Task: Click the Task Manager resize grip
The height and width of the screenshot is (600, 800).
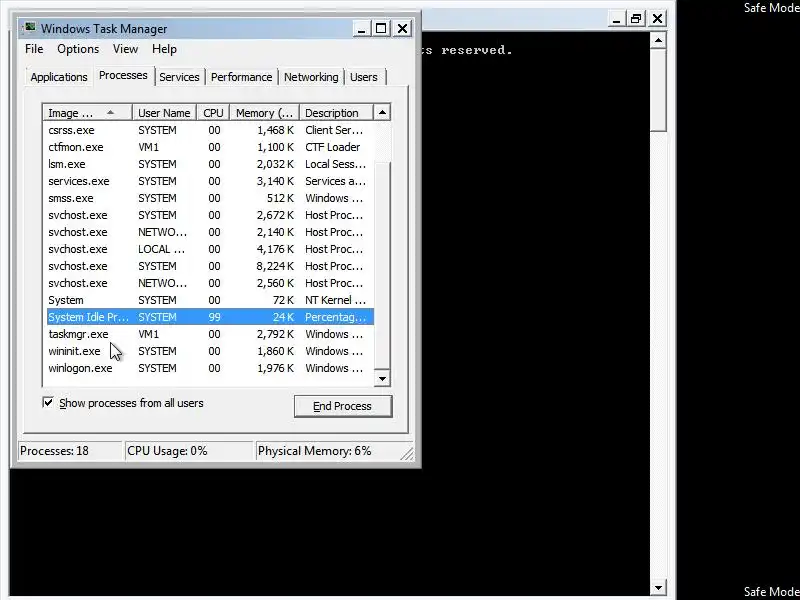Action: click(408, 454)
